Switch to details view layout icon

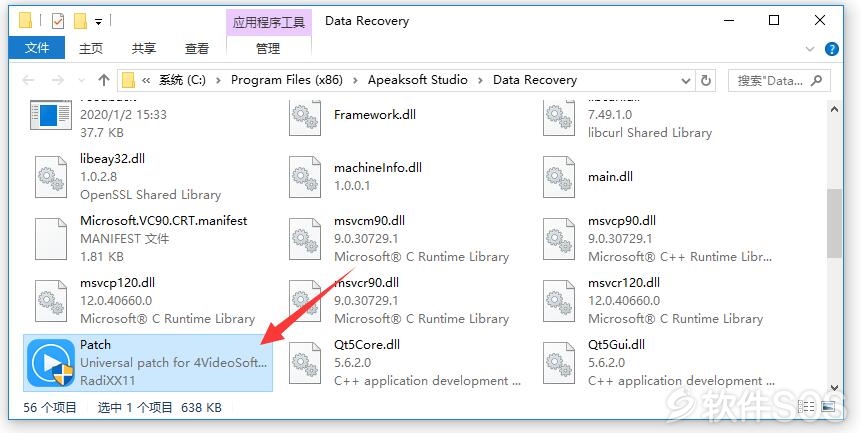[806, 407]
